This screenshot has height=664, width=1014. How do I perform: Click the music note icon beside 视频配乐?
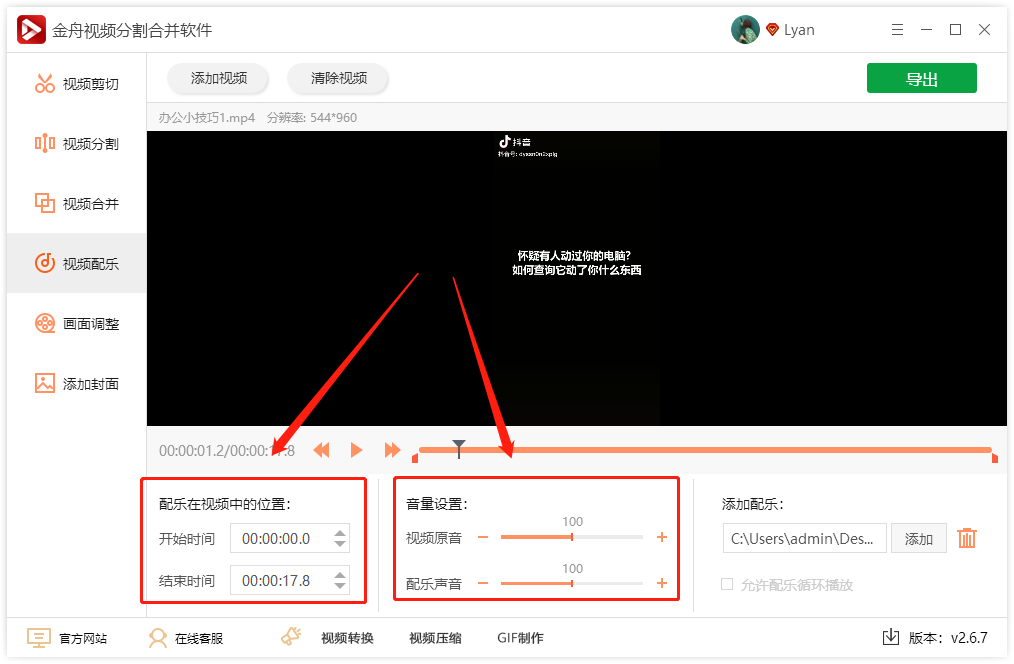point(45,262)
